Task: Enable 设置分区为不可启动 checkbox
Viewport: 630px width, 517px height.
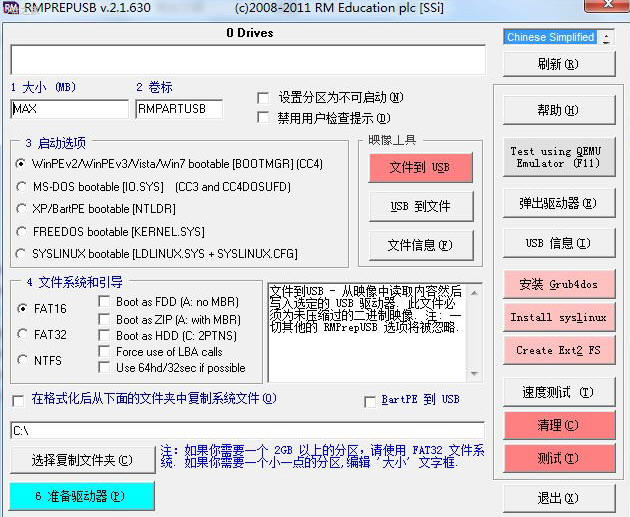Action: (263, 98)
